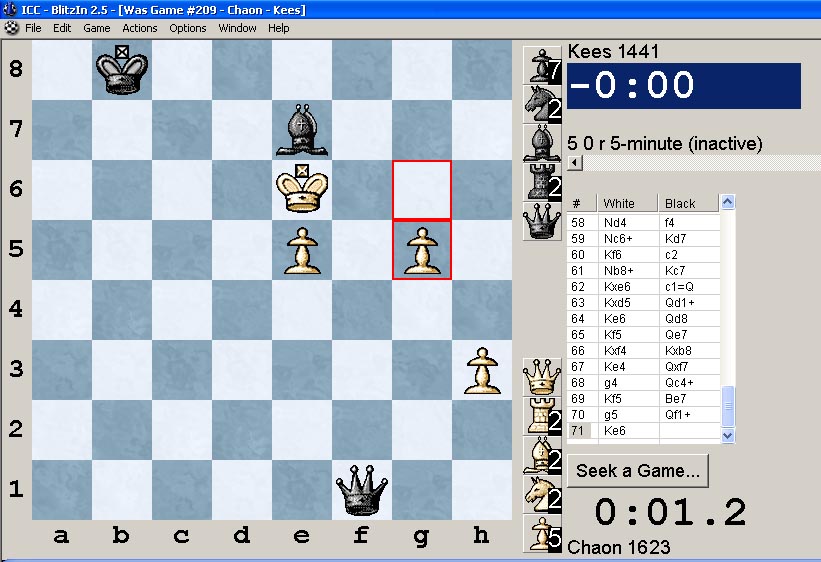The height and width of the screenshot is (562, 821).
Task: Click captured white bishop counter icon
Action: coord(542,456)
